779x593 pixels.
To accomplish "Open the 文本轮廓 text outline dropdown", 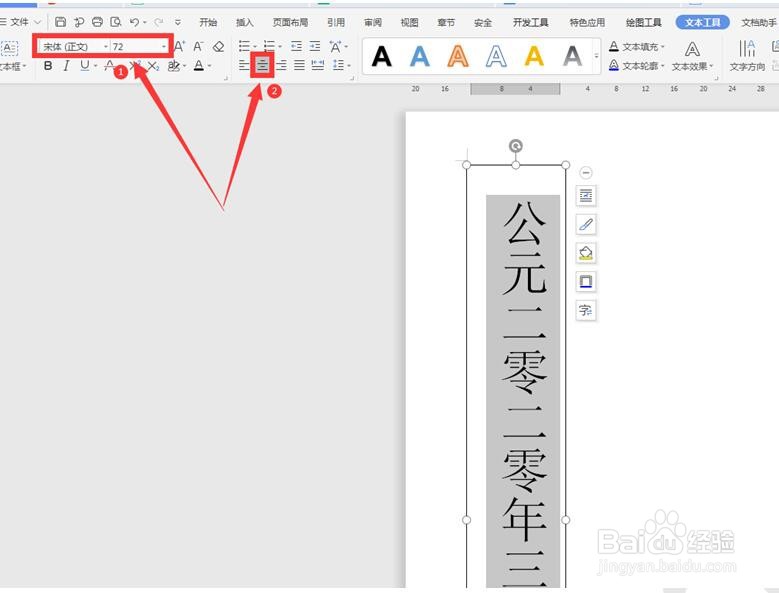I will pyautogui.click(x=637, y=66).
